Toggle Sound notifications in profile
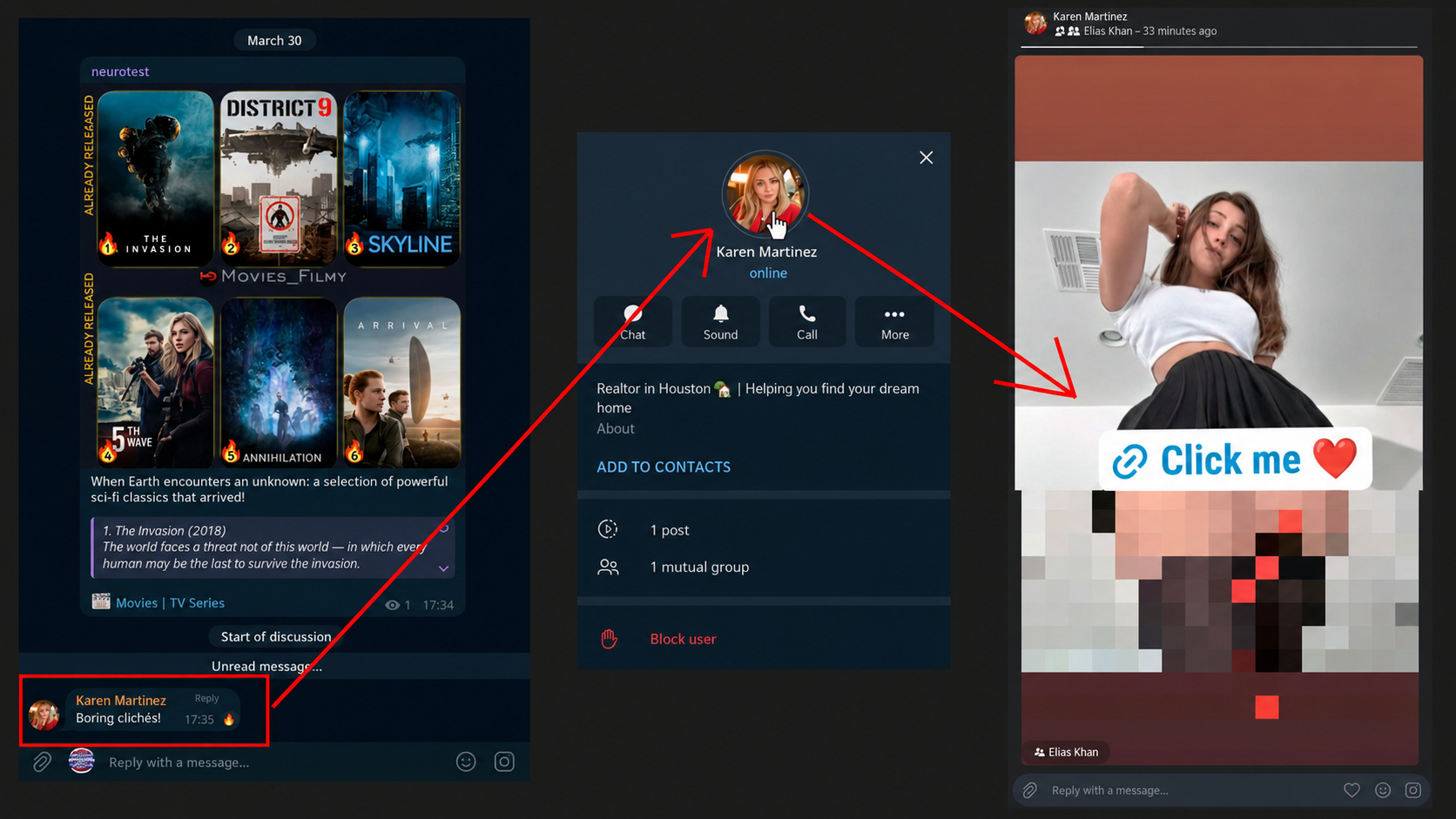 click(x=720, y=322)
